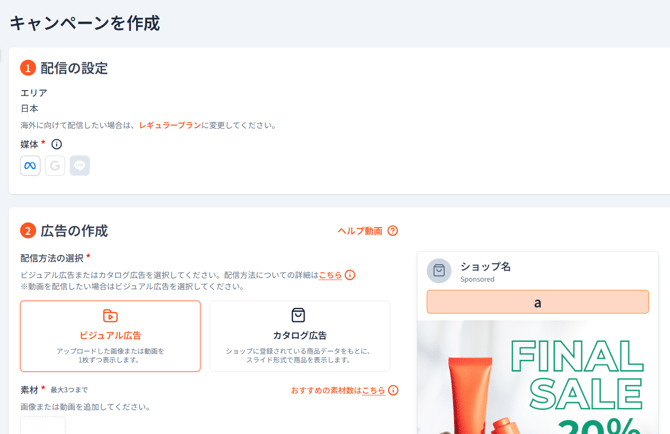Open the info icon beside 媒体
Screen dimensions: 670x434
coord(56,144)
